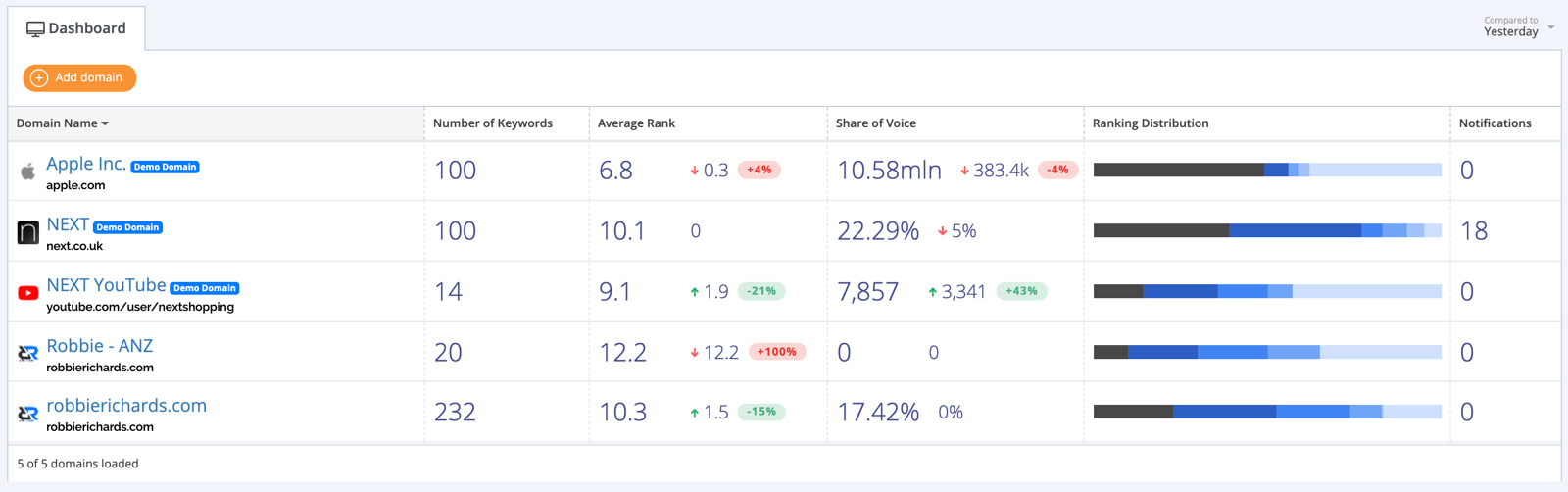Click the YouTube favicon for NEXT YouTube
Screen dimensions: 1568x492
pyautogui.click(x=28, y=293)
